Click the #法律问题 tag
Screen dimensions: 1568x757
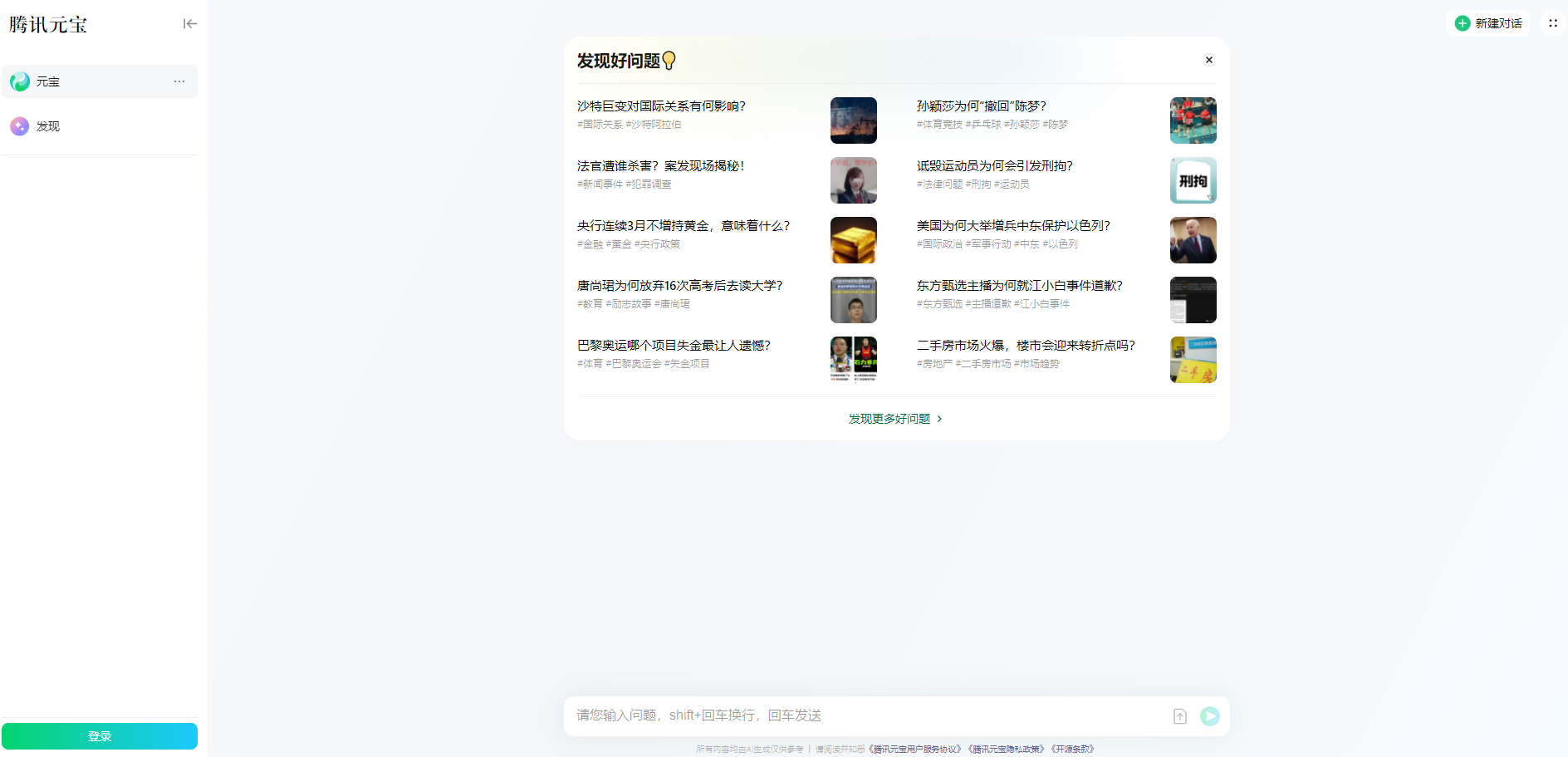click(x=939, y=184)
